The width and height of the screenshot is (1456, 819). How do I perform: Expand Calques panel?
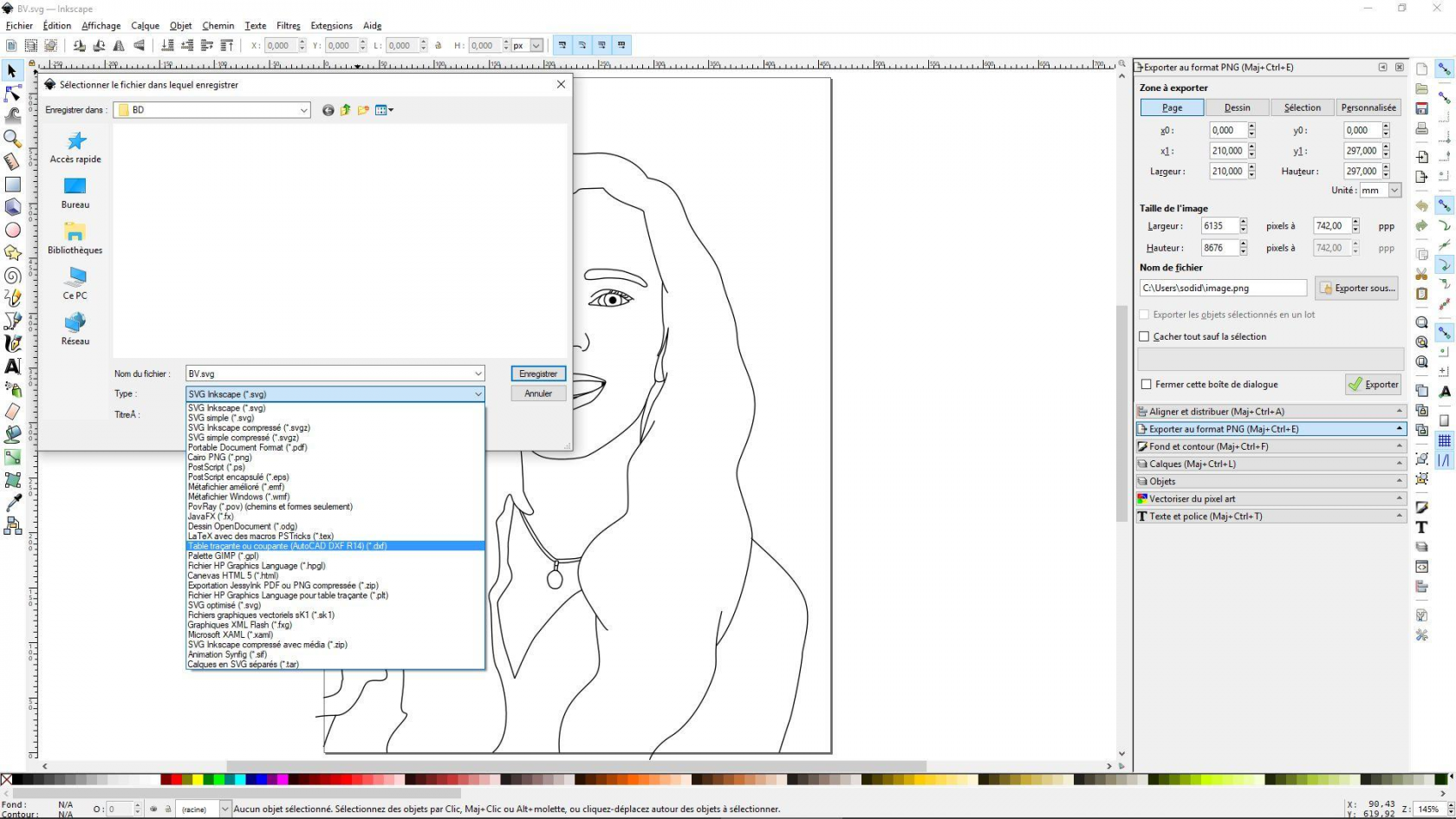(x=1271, y=464)
